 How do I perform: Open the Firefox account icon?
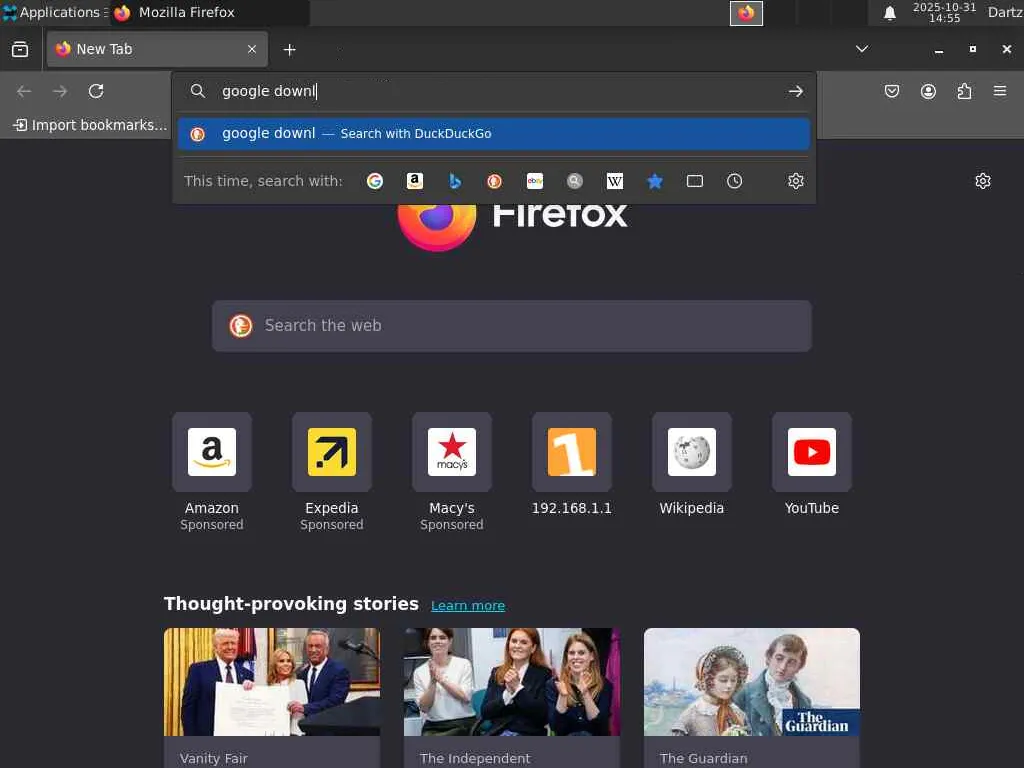click(928, 91)
